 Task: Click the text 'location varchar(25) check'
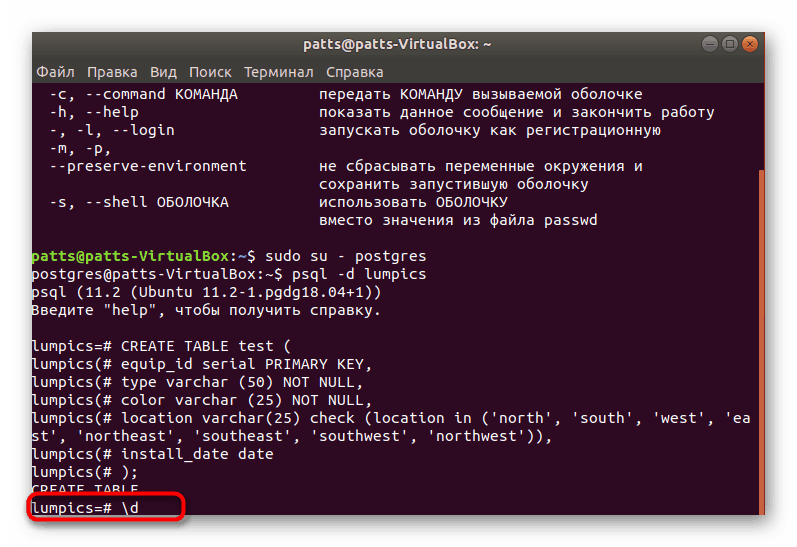[238, 418]
